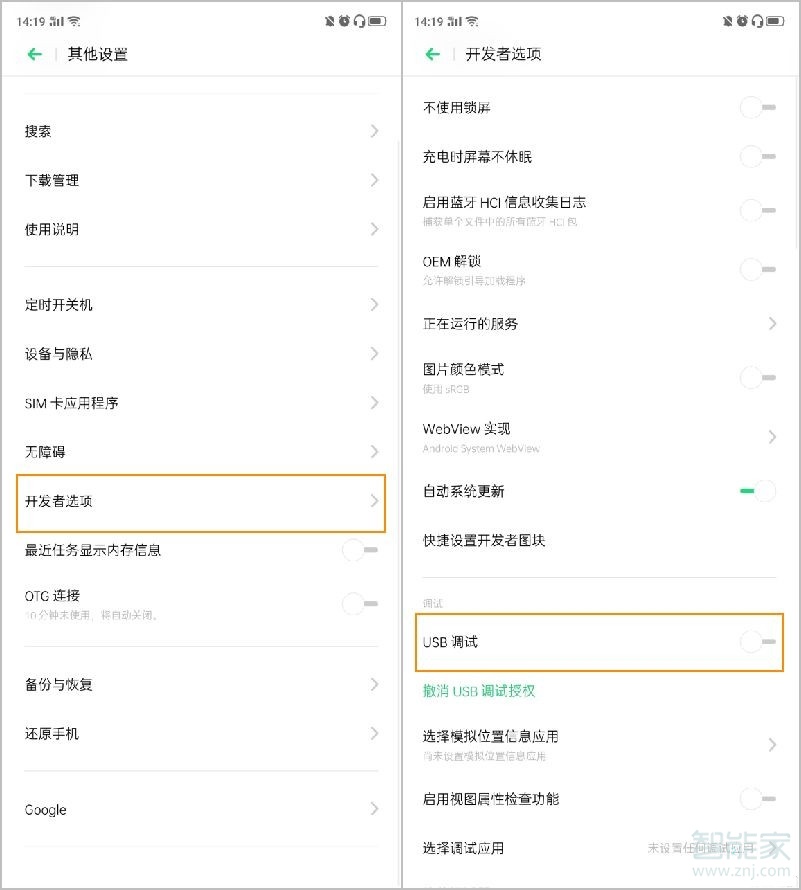Viewport: 801px width, 890px height.
Task: Tap the back arrow on 其他设置 screen
Action: coord(34,54)
